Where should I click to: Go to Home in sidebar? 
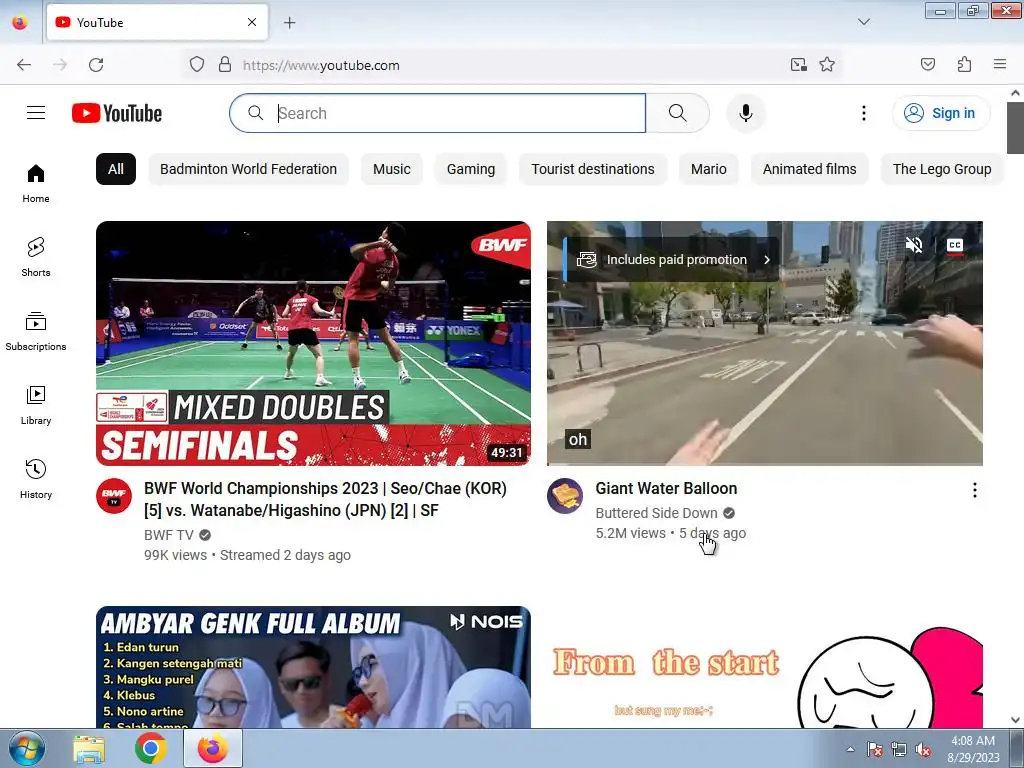click(36, 184)
